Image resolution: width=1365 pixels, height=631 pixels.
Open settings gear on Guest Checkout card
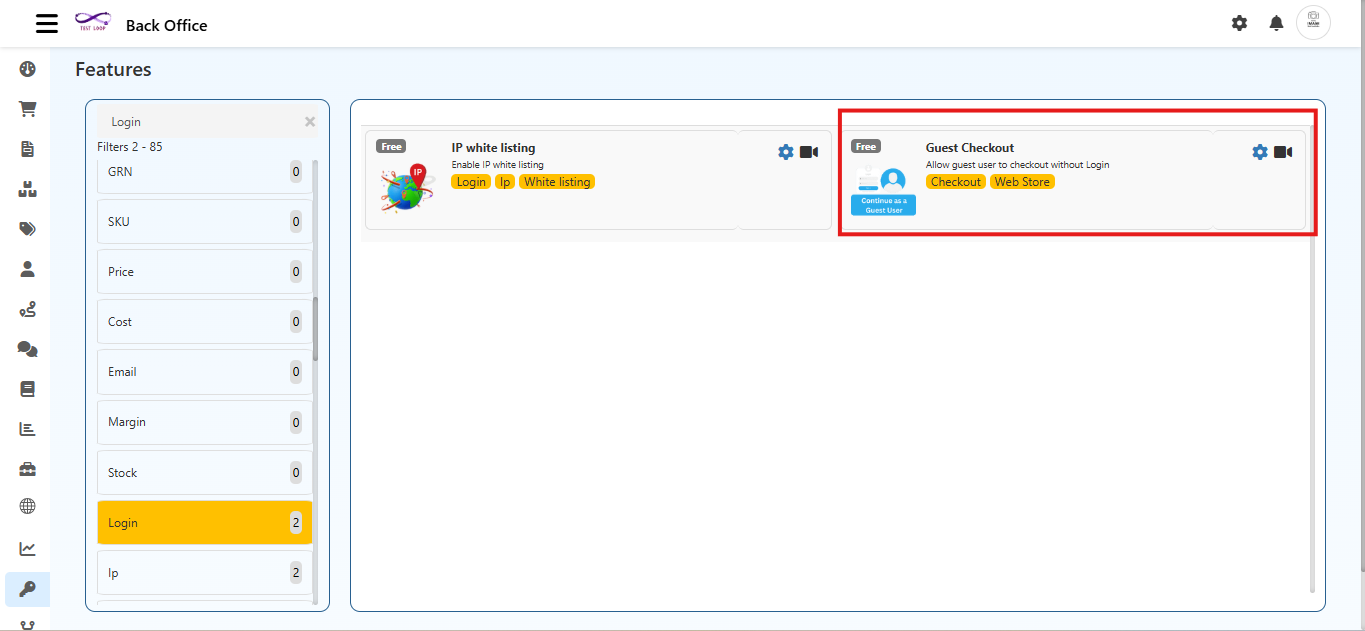[1259, 151]
